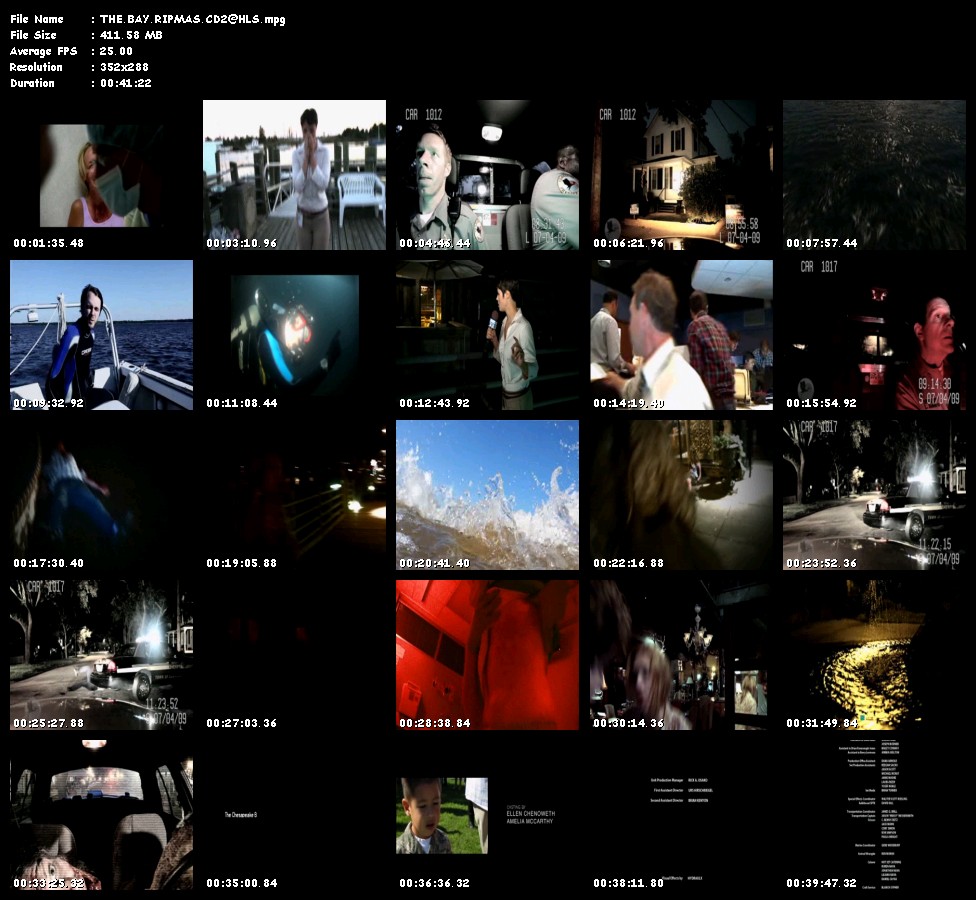Click the chandelier thumbnail 00:30:14.36
This screenshot has width=976, height=900.
click(x=682, y=655)
